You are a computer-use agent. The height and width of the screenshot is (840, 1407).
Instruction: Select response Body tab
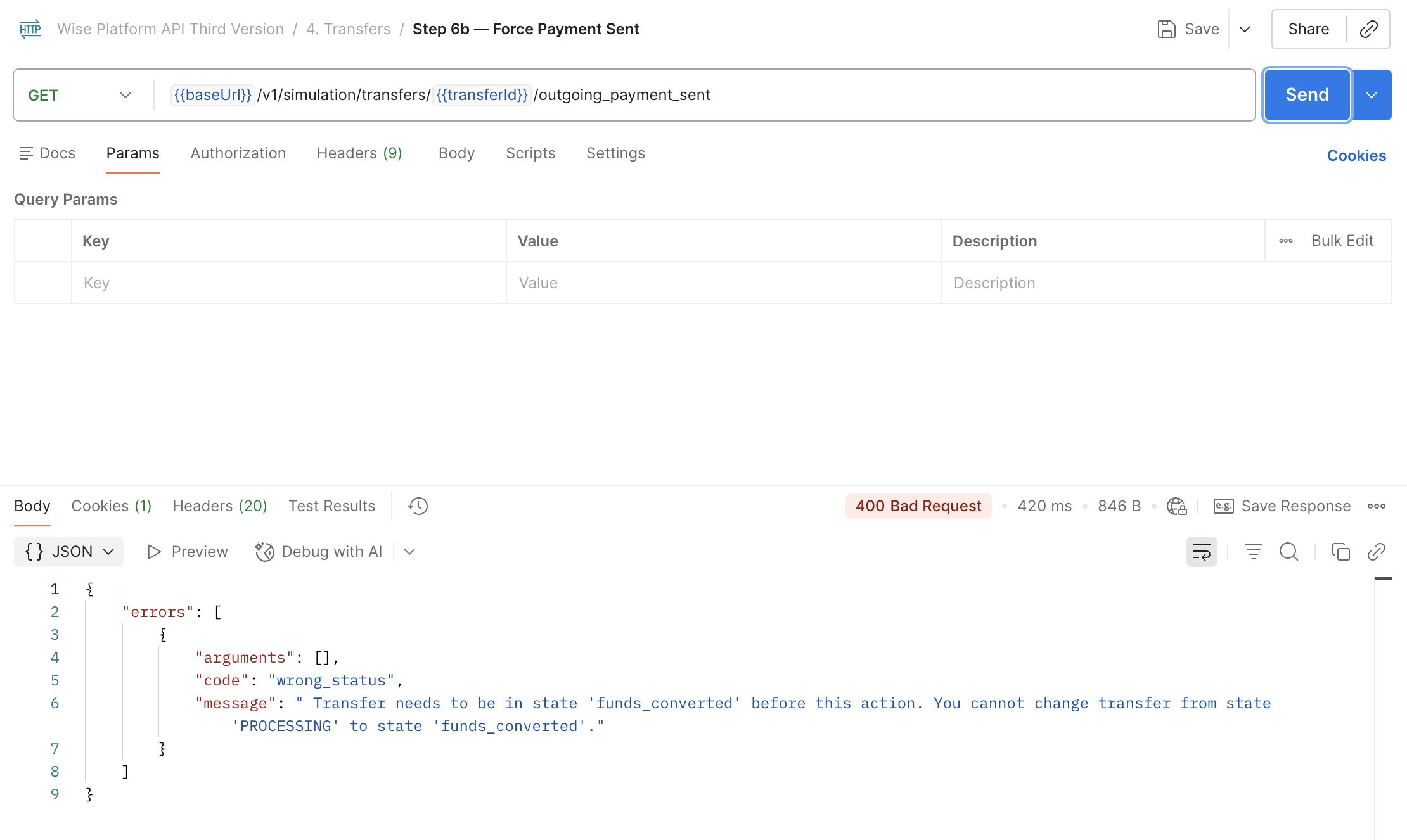click(x=32, y=506)
